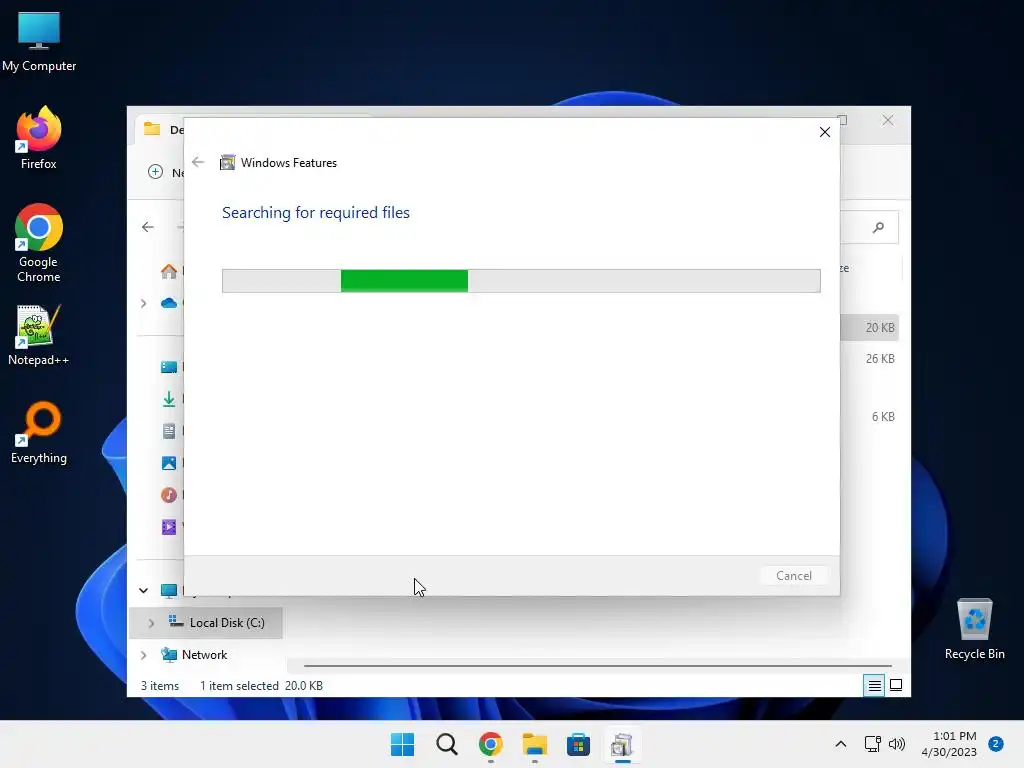Launch Everything search desktop shortcut
This screenshot has height=768, width=1024.
39,432
